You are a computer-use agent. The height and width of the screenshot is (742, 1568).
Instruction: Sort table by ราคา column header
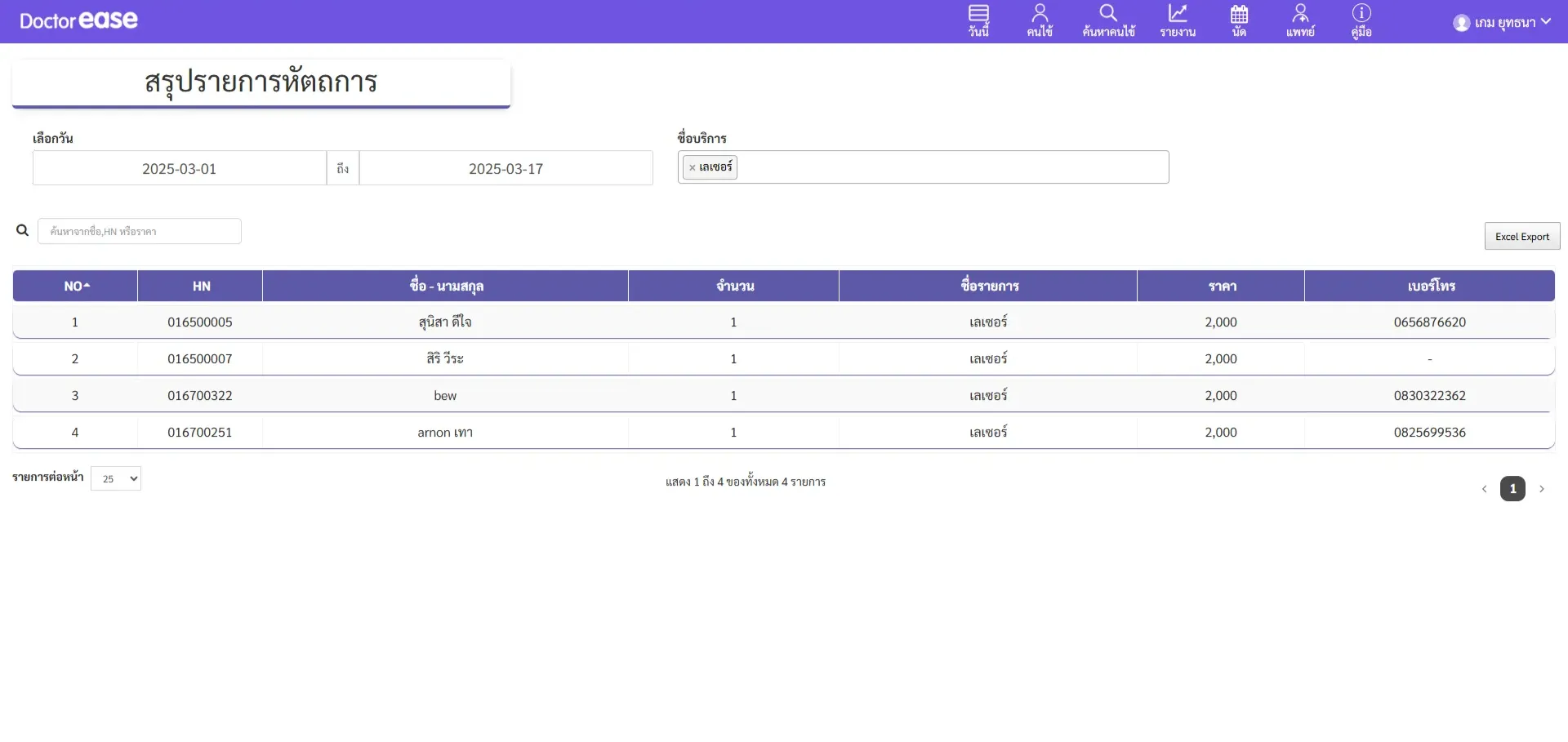click(1221, 287)
